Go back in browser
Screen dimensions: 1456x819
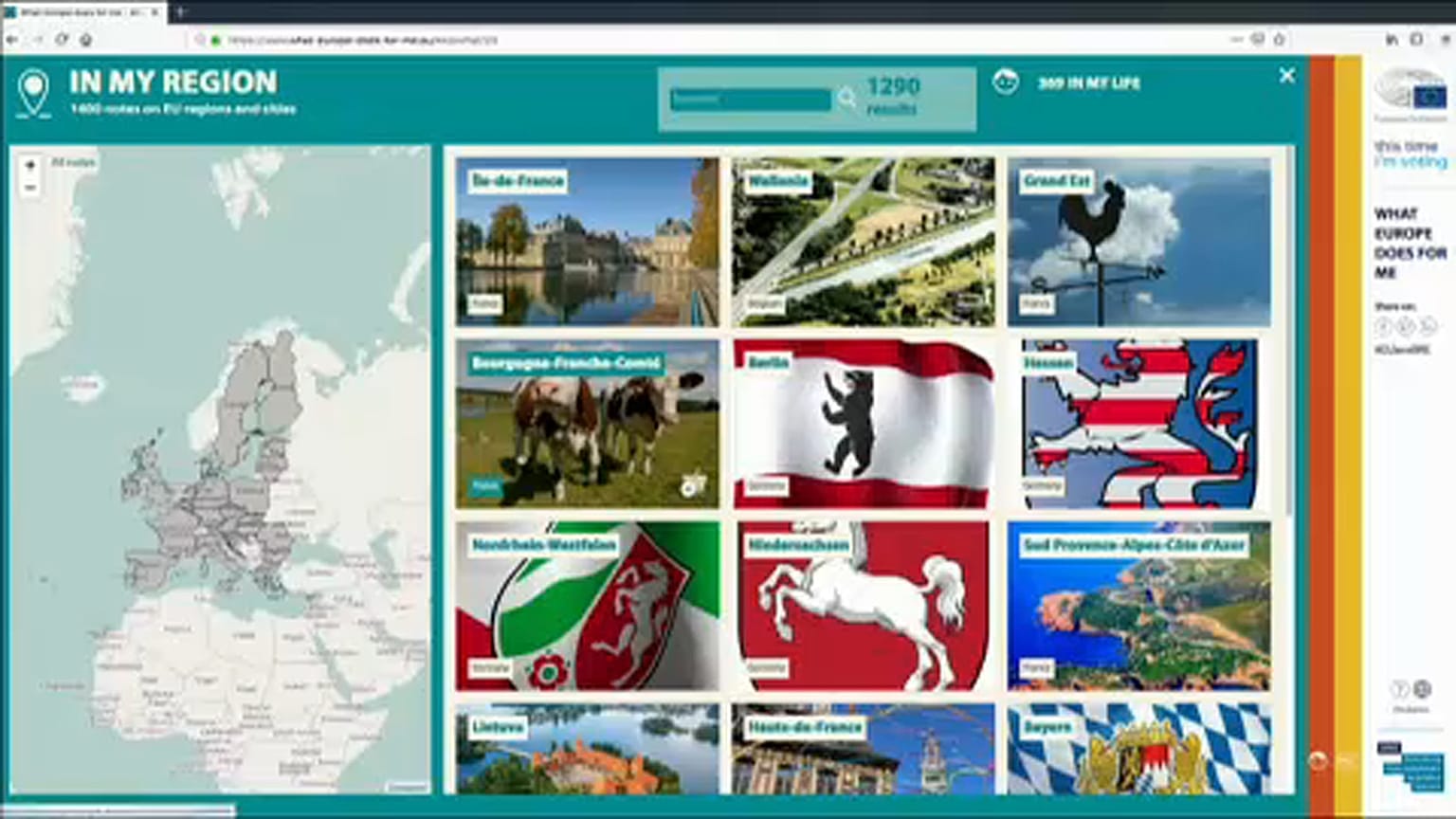click(x=12, y=40)
